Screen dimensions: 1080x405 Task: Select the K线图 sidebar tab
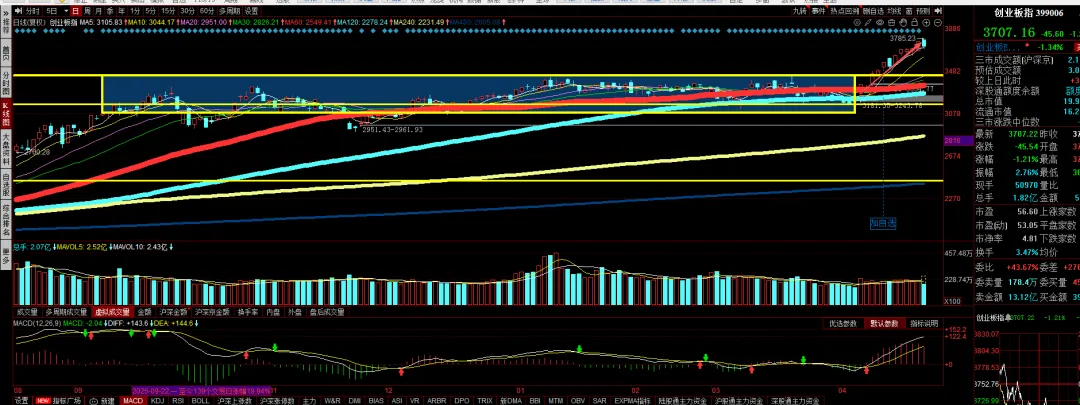6,114
